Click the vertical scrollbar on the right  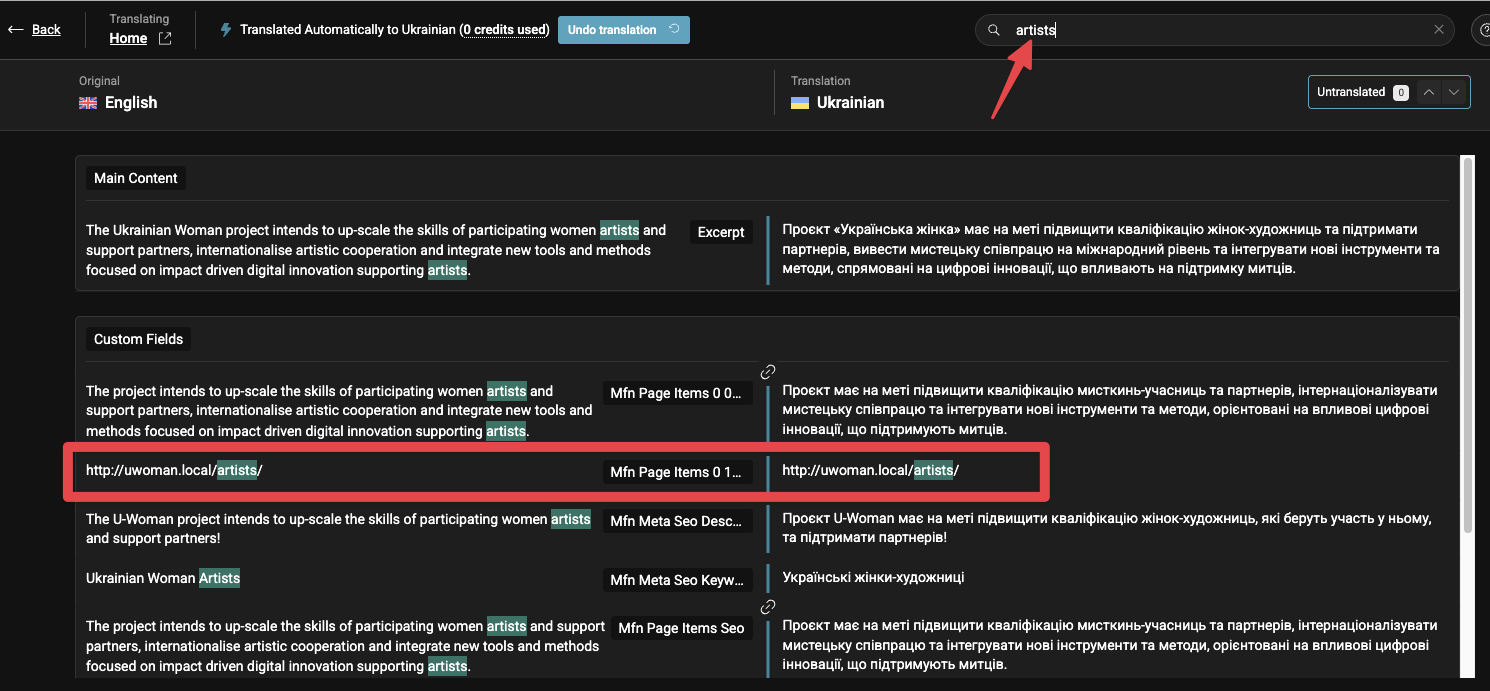point(1467,340)
